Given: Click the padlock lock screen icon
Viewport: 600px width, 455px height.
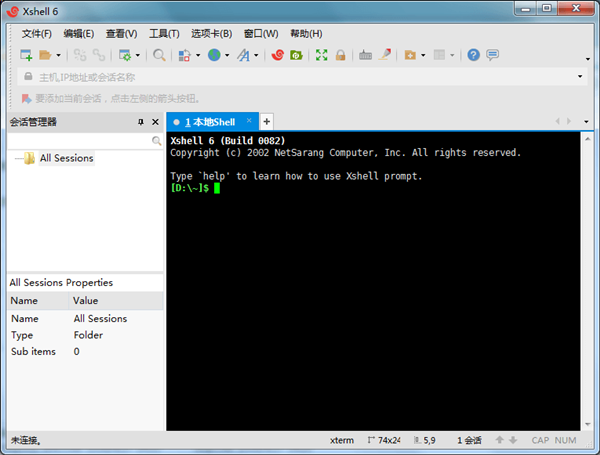Looking at the screenshot, I should click(341, 55).
